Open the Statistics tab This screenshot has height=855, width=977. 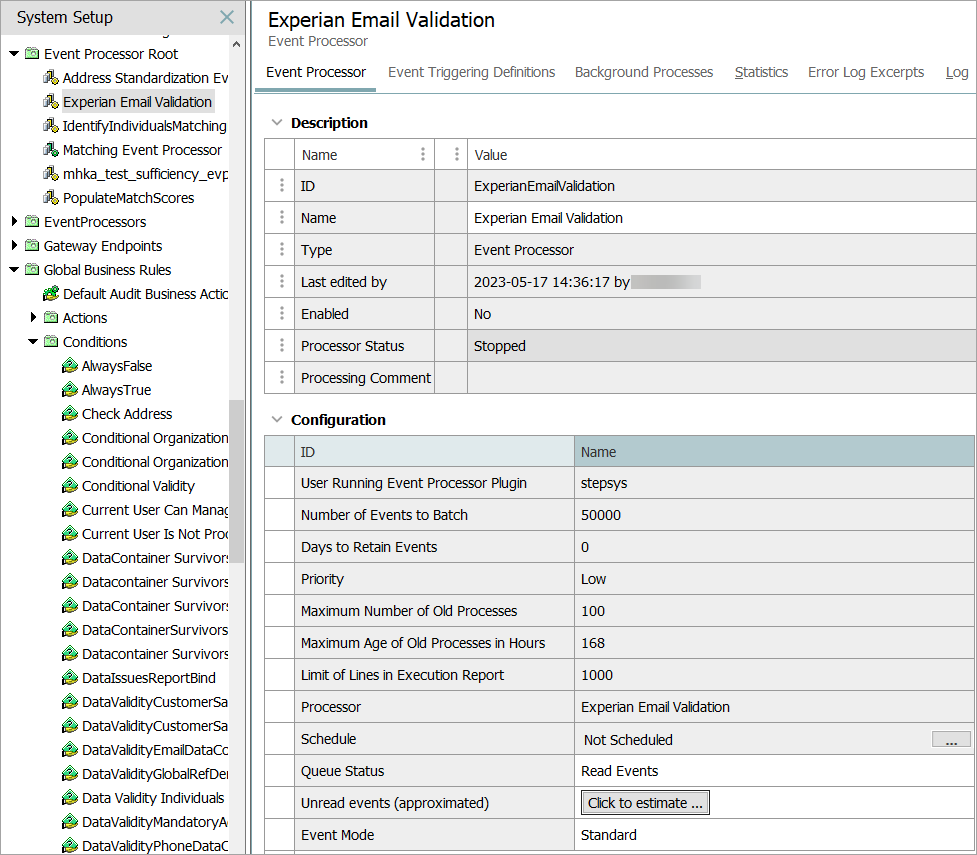761,72
